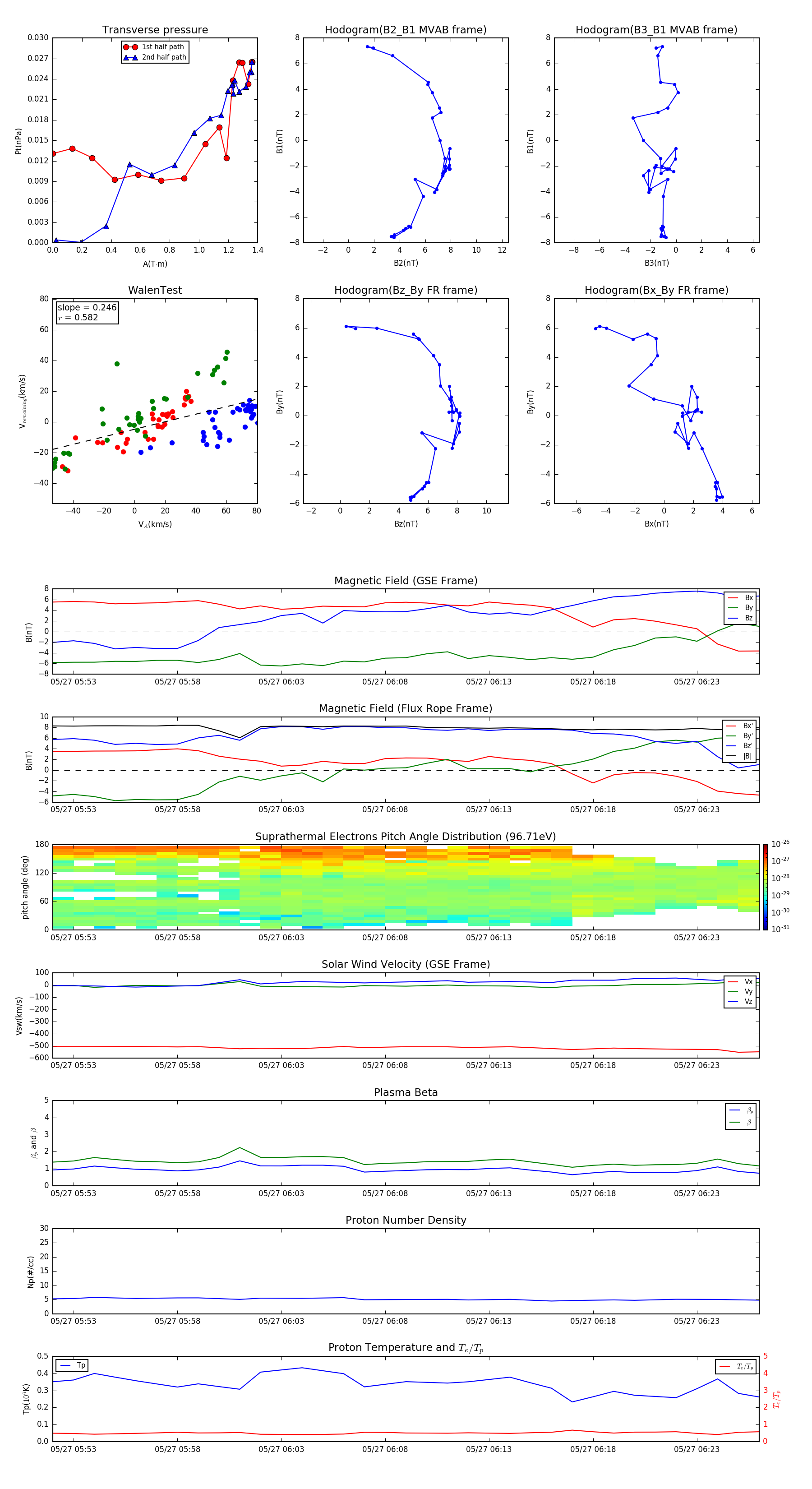Click the "Tp" legend entry

[72, 1366]
